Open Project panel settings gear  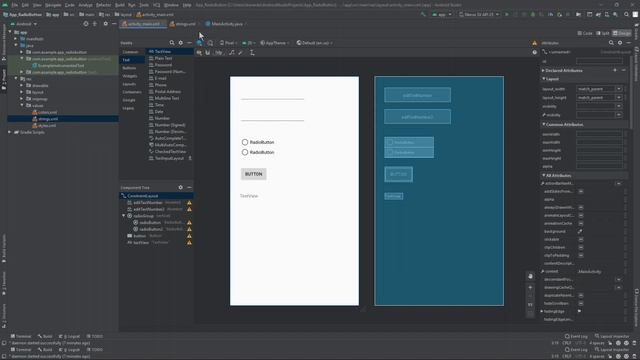click(x=105, y=24)
